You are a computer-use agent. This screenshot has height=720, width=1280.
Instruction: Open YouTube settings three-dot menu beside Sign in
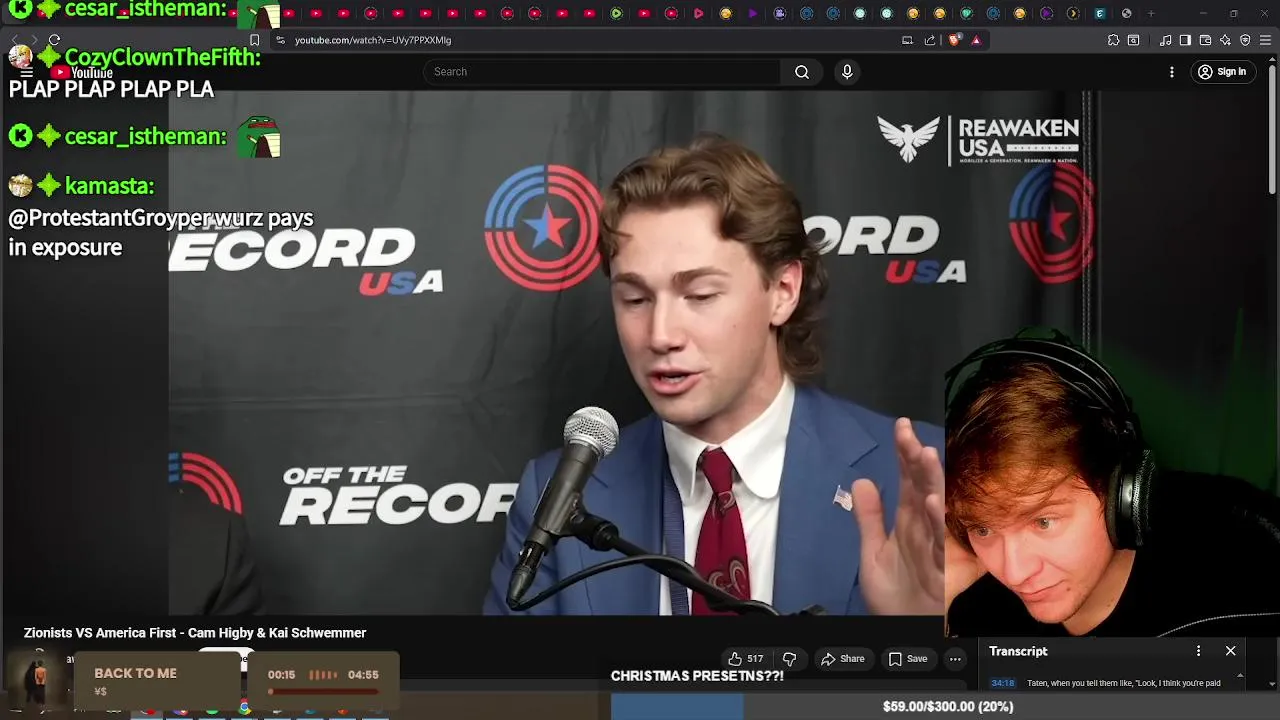1172,72
